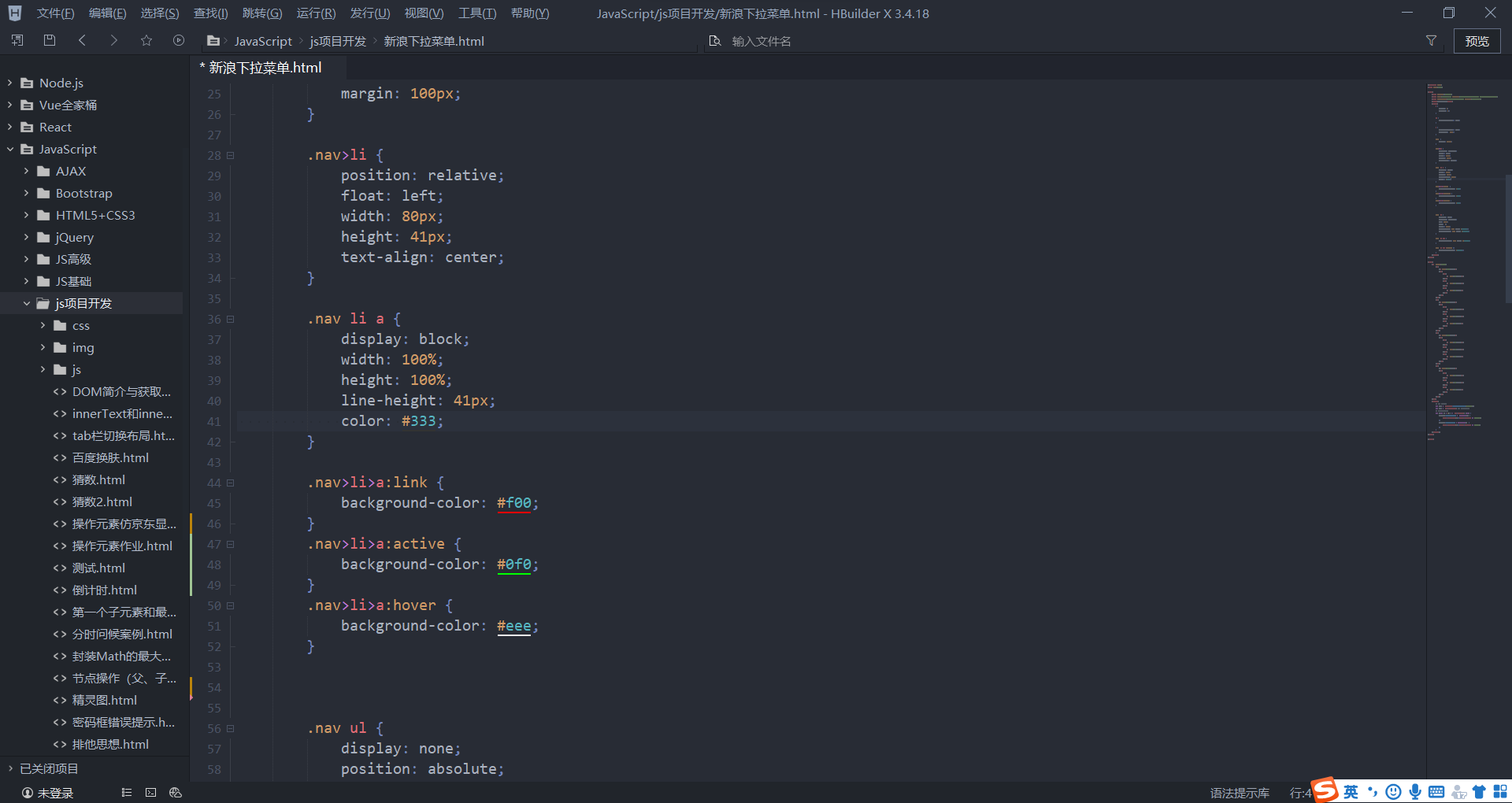Navigate back with the left arrow icon
The width and height of the screenshot is (1512, 803).
(x=82, y=40)
